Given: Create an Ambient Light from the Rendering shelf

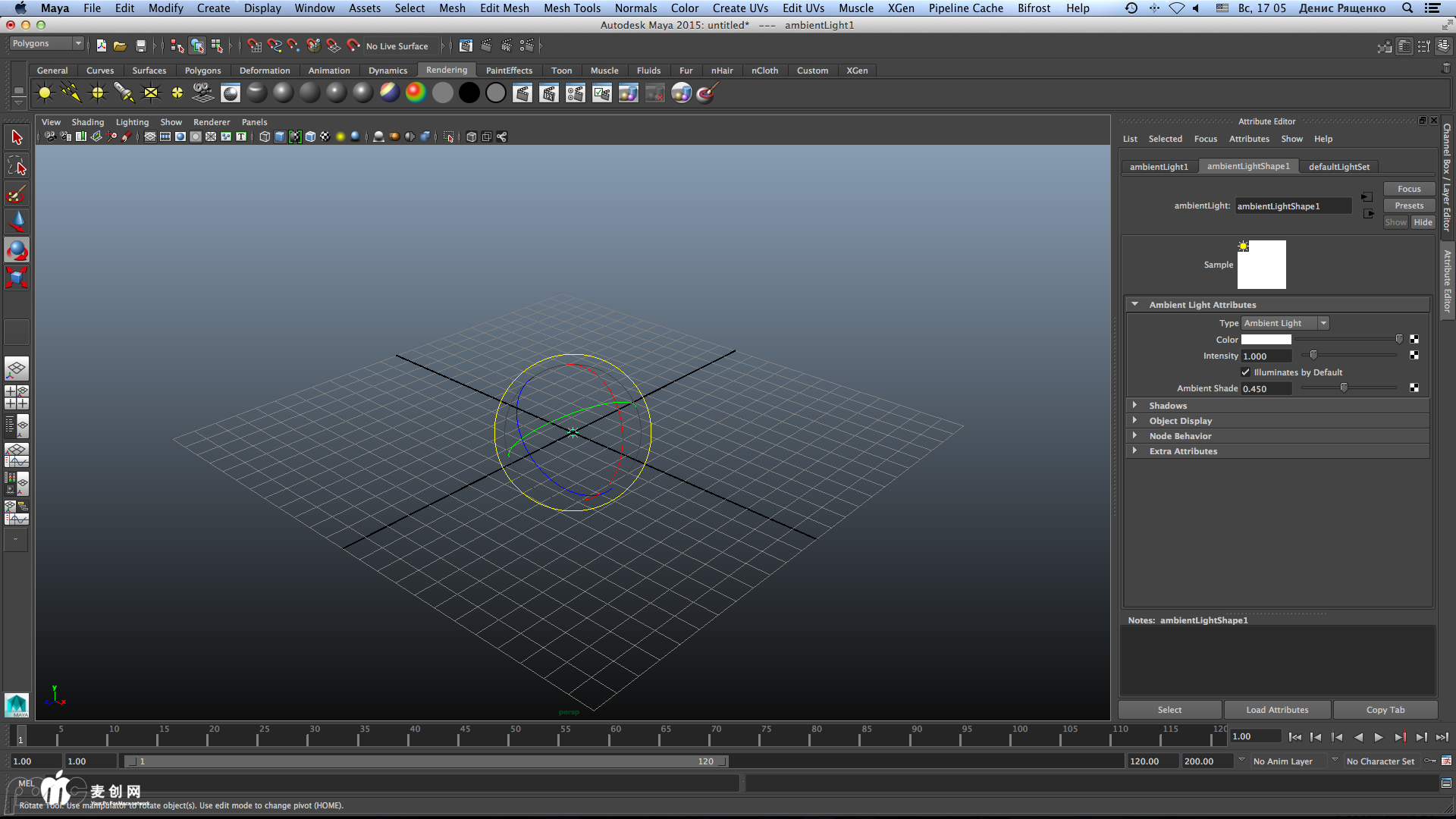Looking at the screenshot, I should pos(44,93).
